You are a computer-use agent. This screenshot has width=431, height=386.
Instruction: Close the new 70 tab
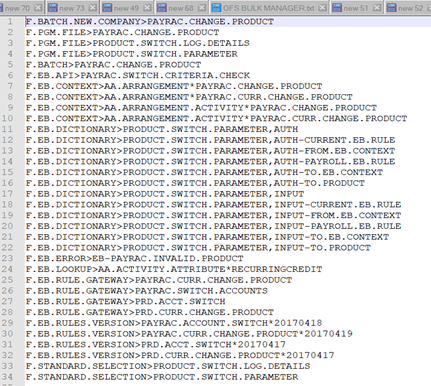point(38,8)
